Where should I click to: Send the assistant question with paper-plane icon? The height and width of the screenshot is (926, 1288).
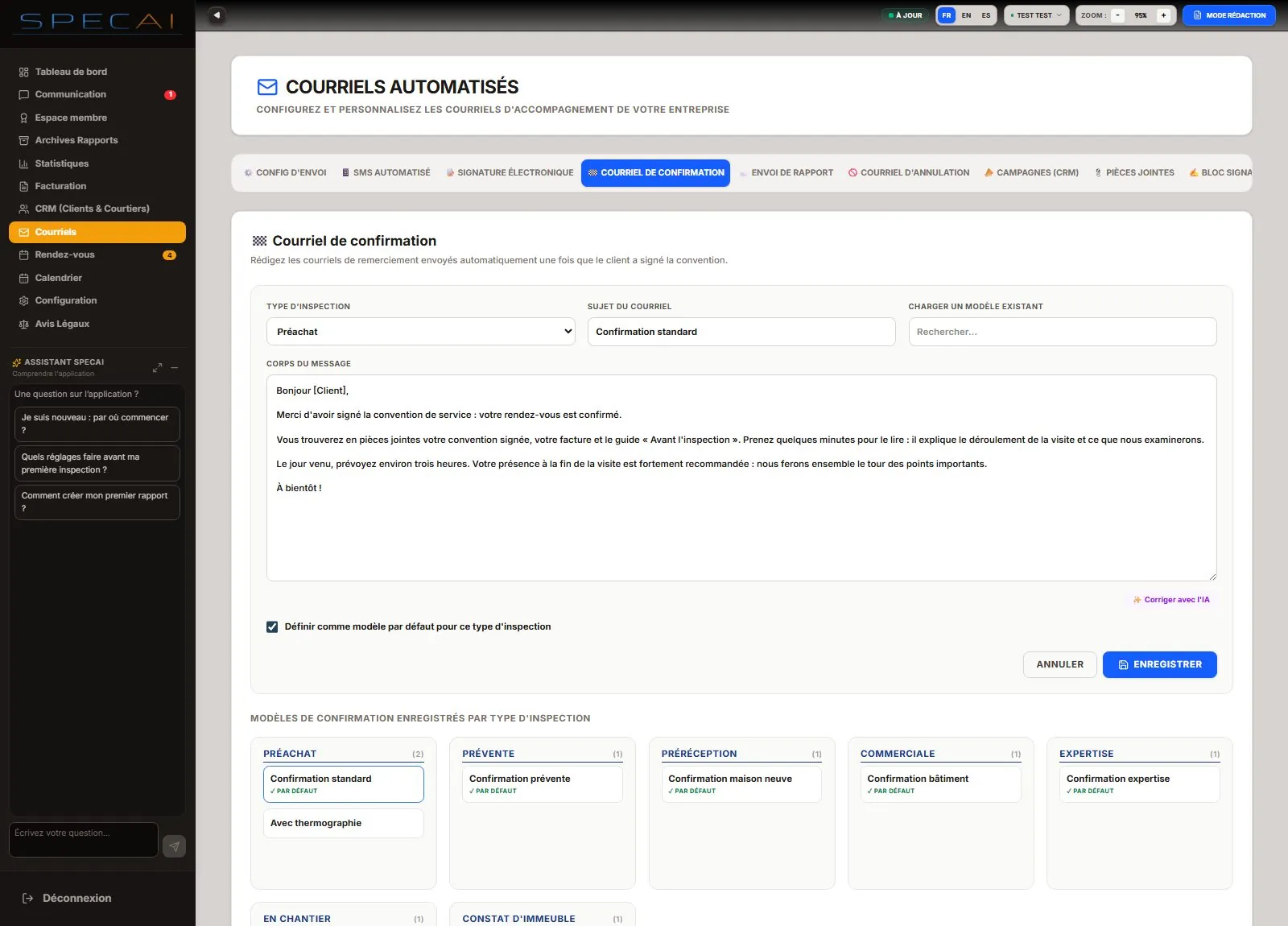coord(174,846)
